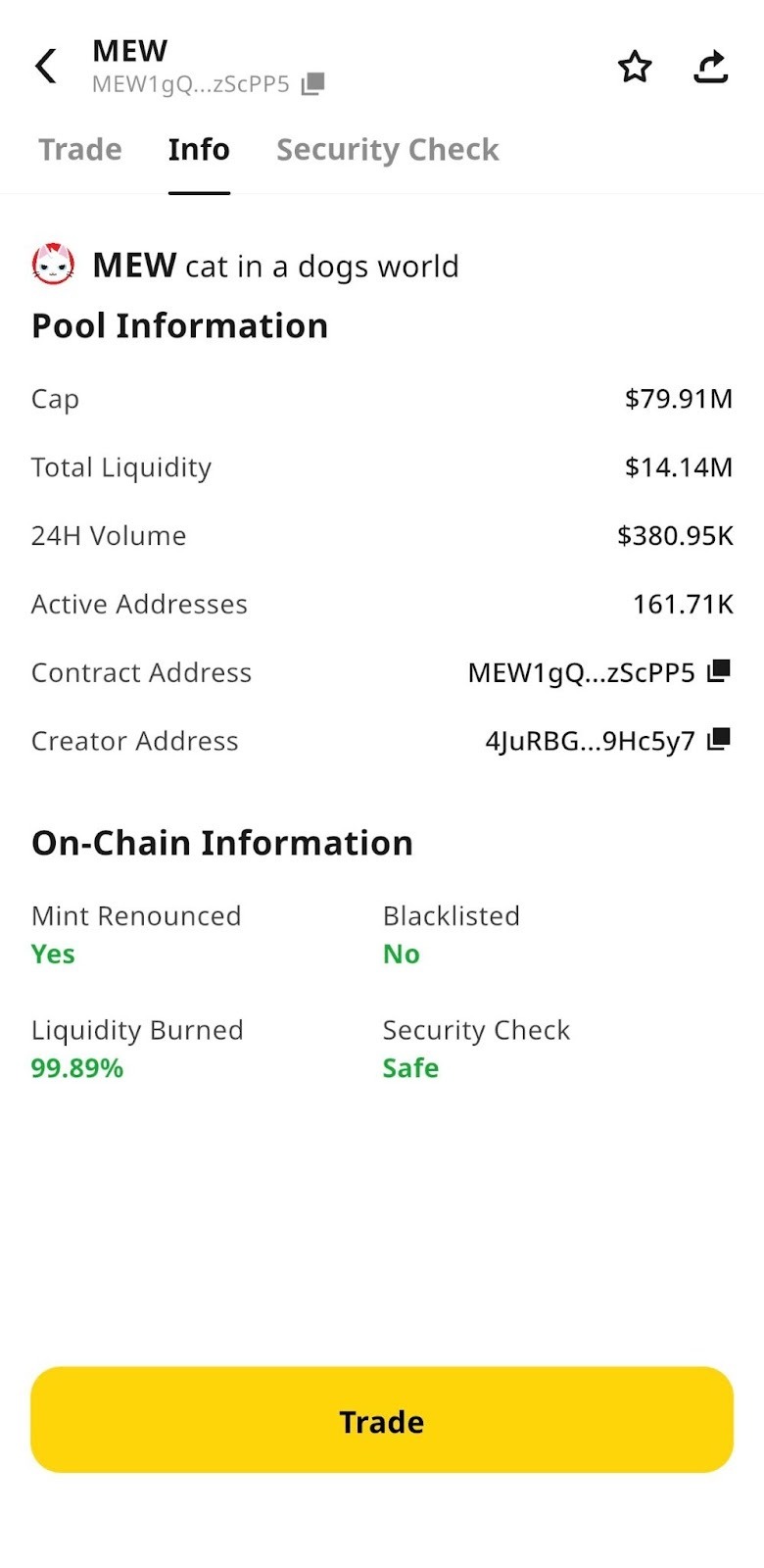764x1568 pixels.
Task: Open the Security Check tab
Action: (387, 150)
